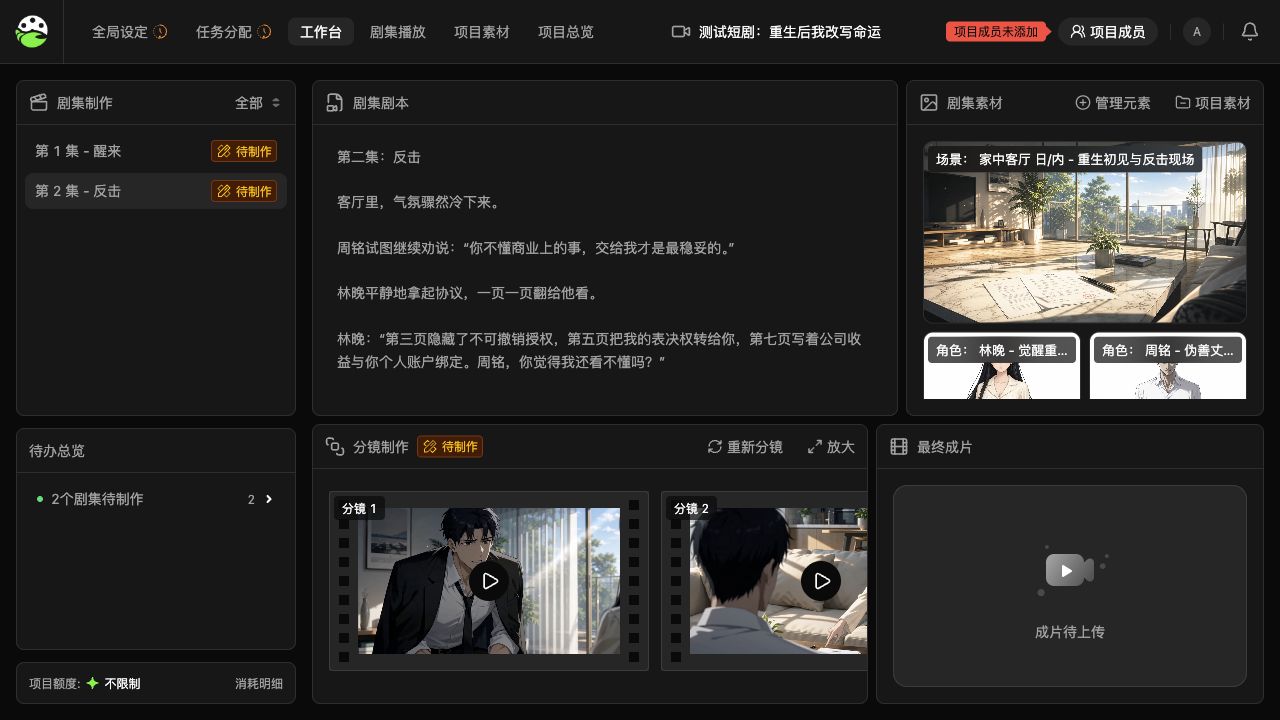Click the warning icon beside 任务分配
This screenshot has height=720, width=1280.
(264, 32)
